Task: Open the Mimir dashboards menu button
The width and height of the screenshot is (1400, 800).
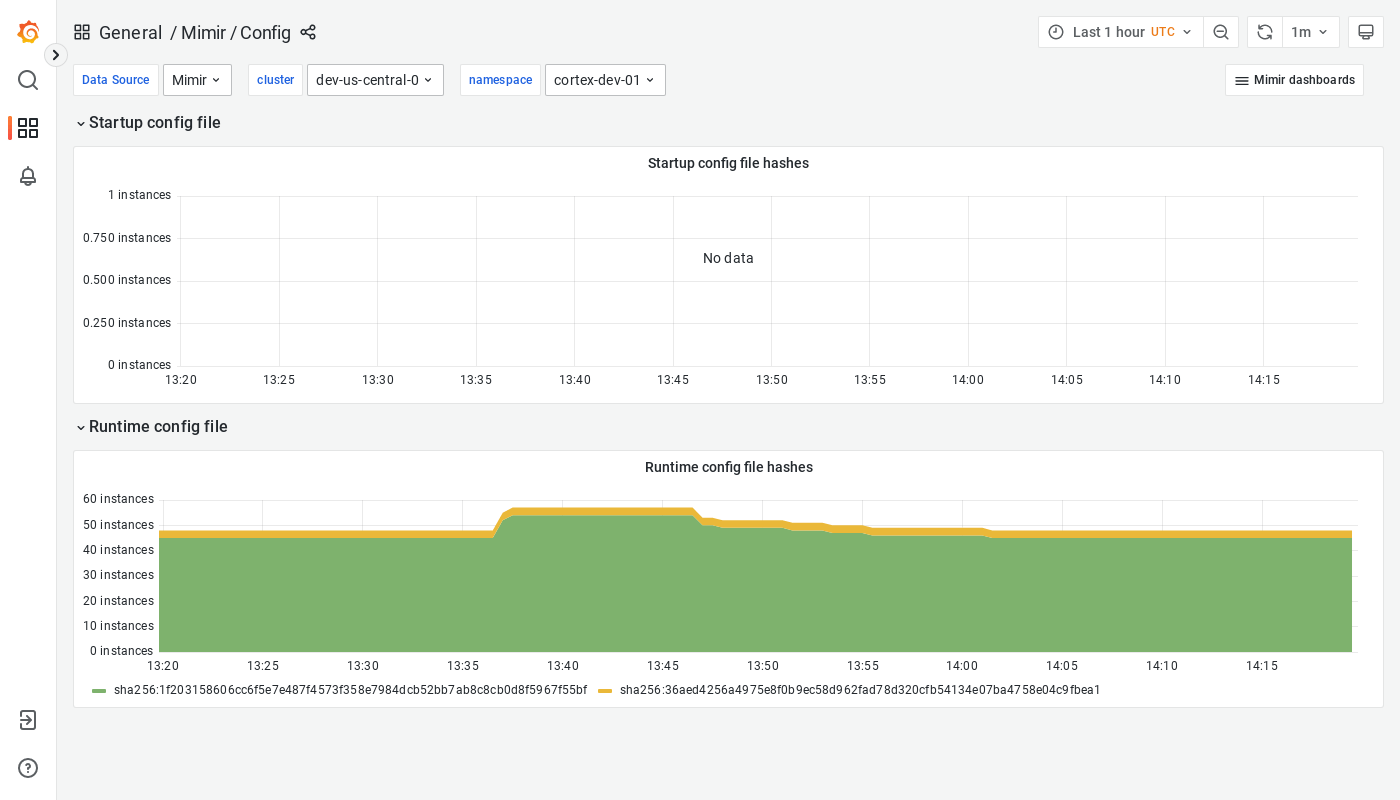Action: coord(1294,79)
